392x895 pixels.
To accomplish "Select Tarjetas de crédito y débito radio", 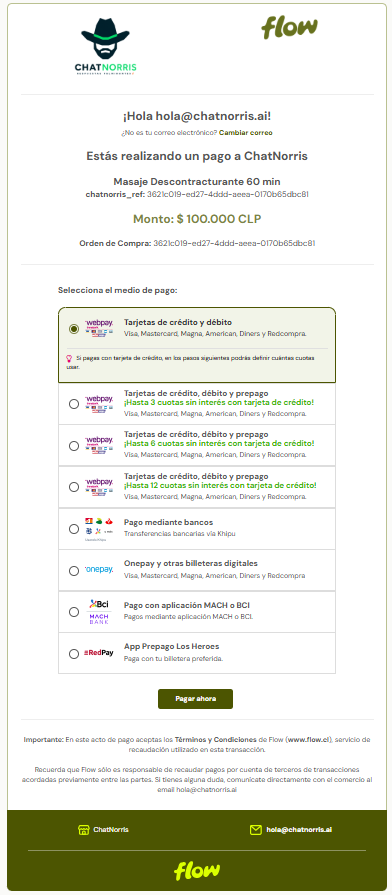I will (74, 329).
